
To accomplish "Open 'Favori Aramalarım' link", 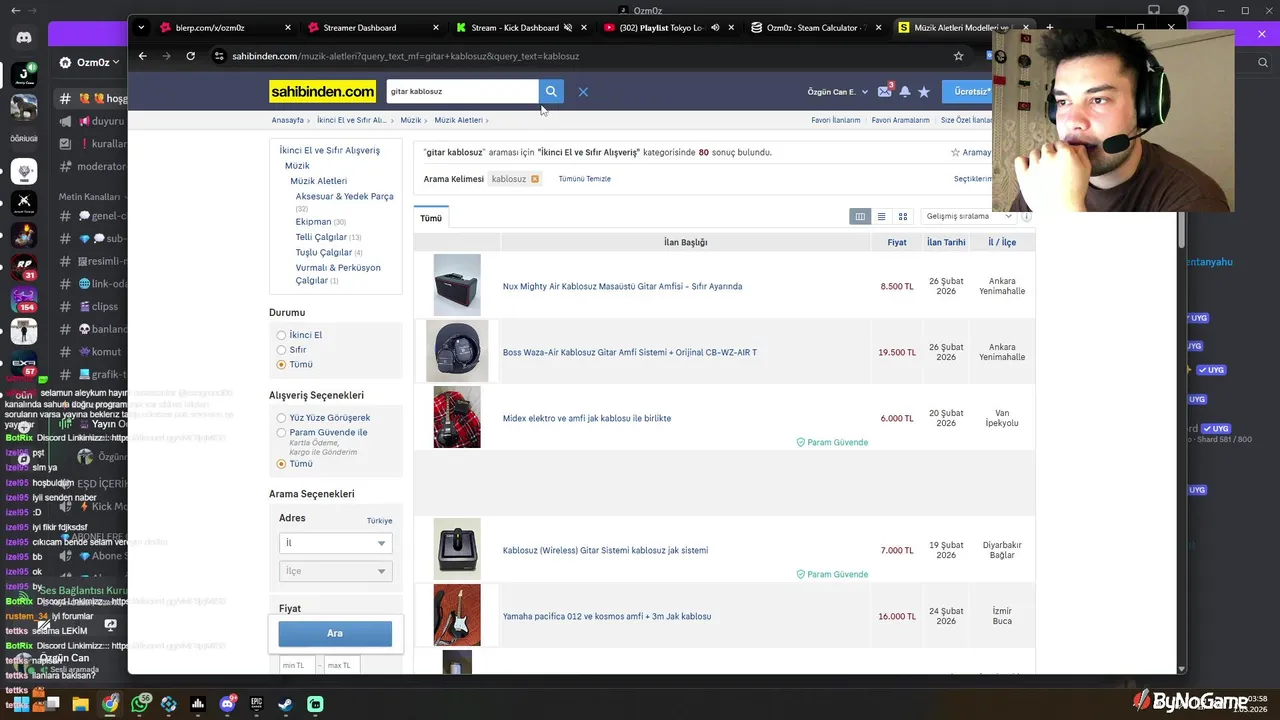I will click(900, 120).
